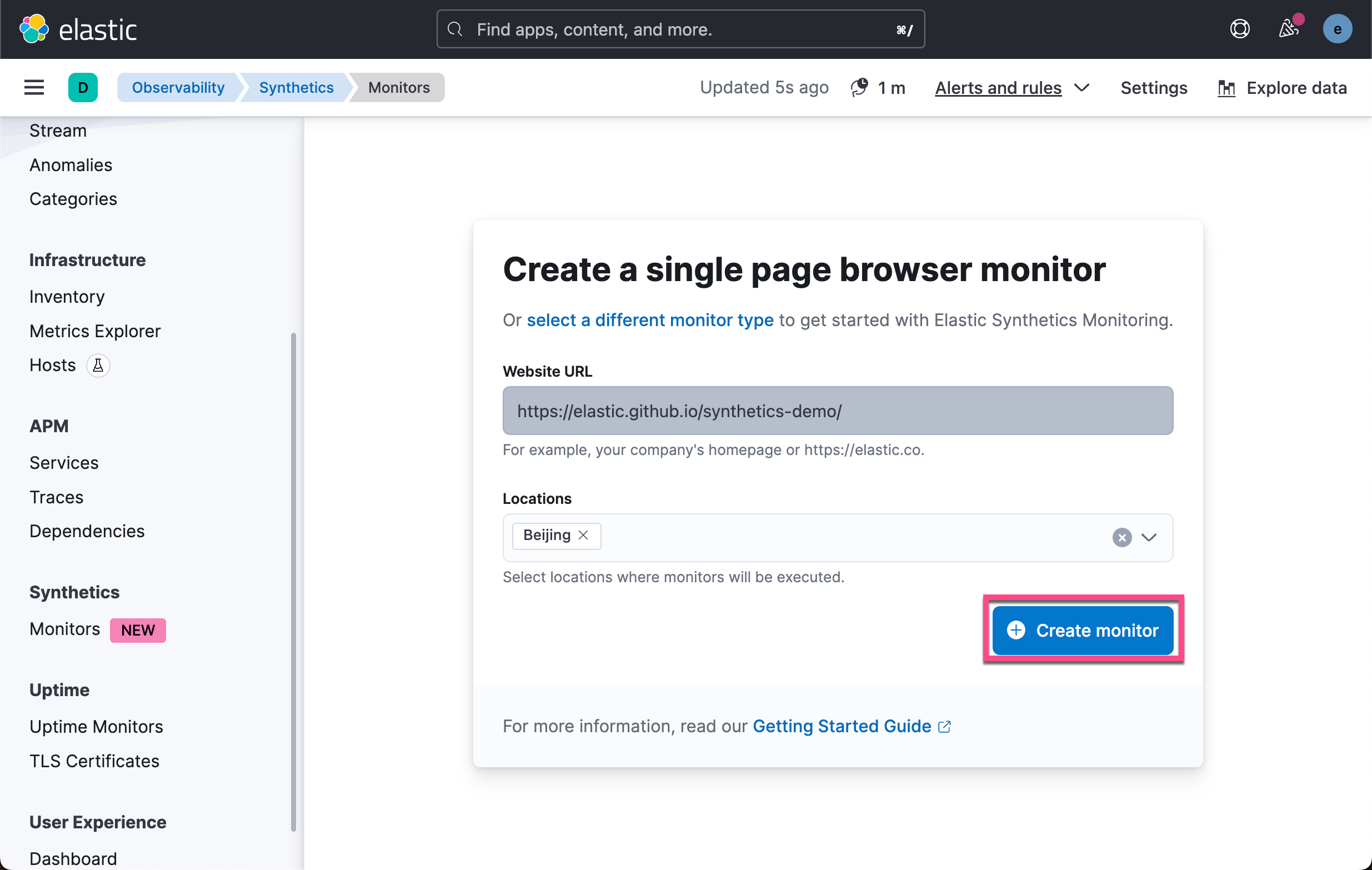Open the user avatar menu

click(x=1338, y=28)
